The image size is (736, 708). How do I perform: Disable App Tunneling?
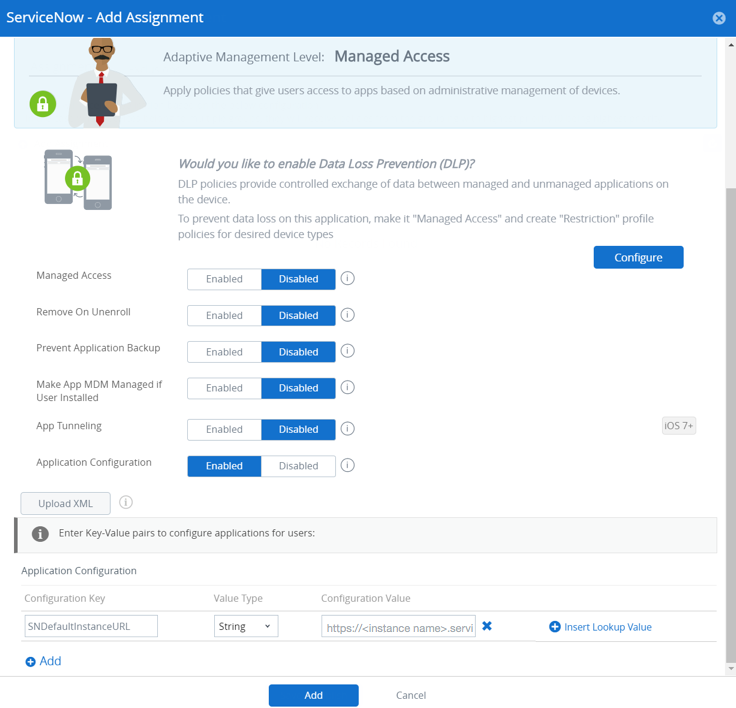[299, 429]
